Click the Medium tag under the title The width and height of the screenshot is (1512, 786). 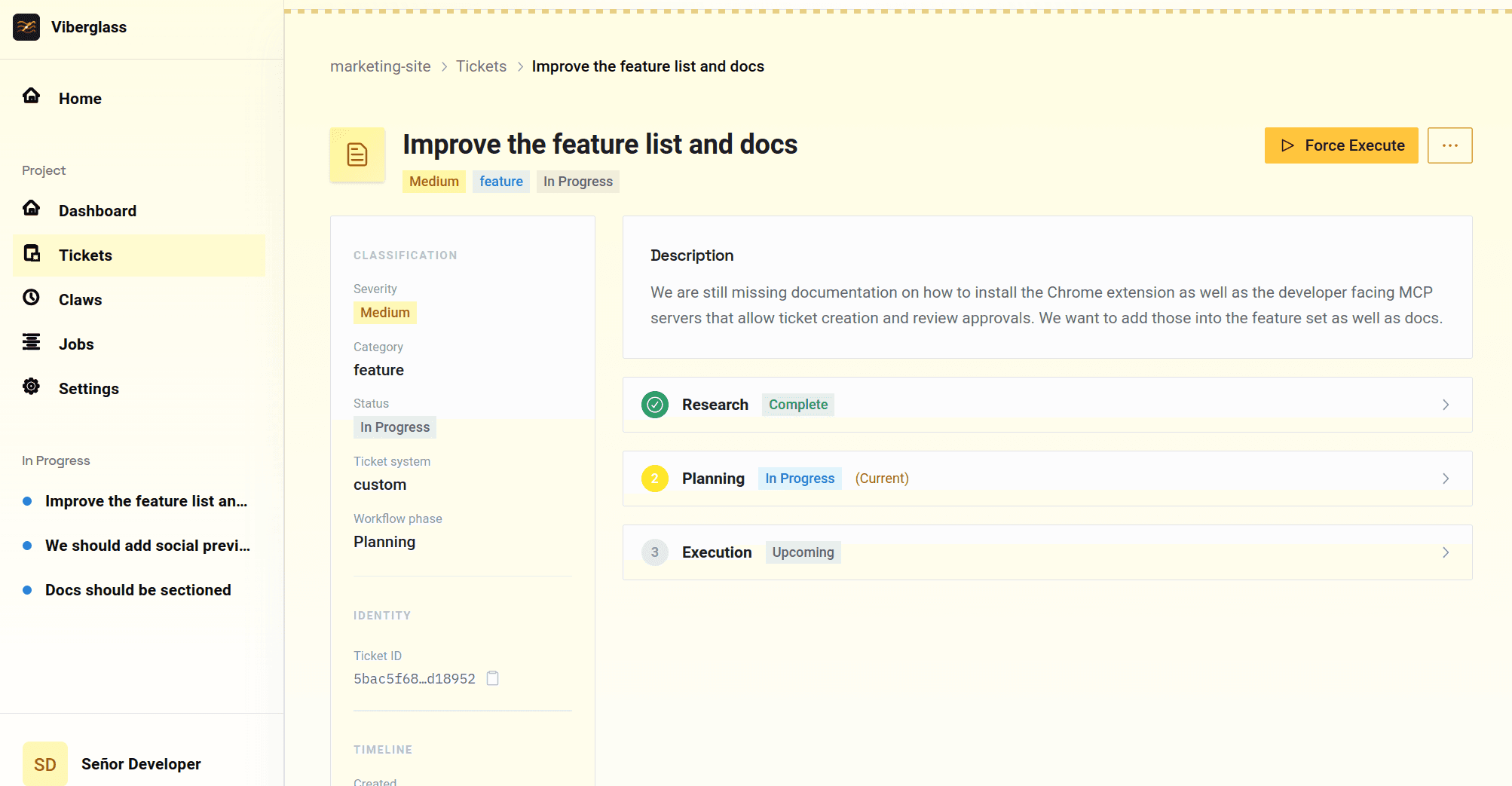click(x=434, y=182)
